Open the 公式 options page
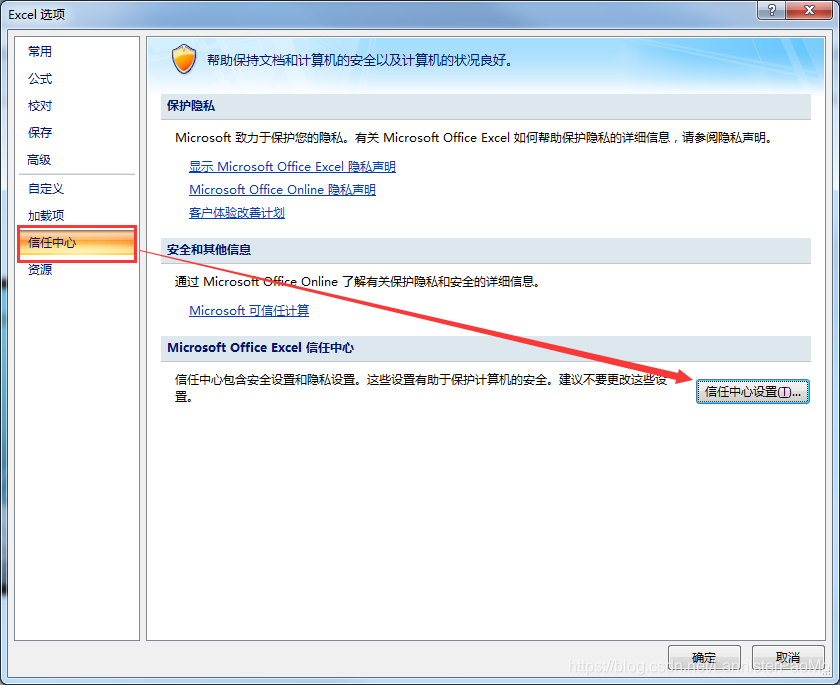Image resolution: width=840 pixels, height=685 pixels. (x=40, y=79)
